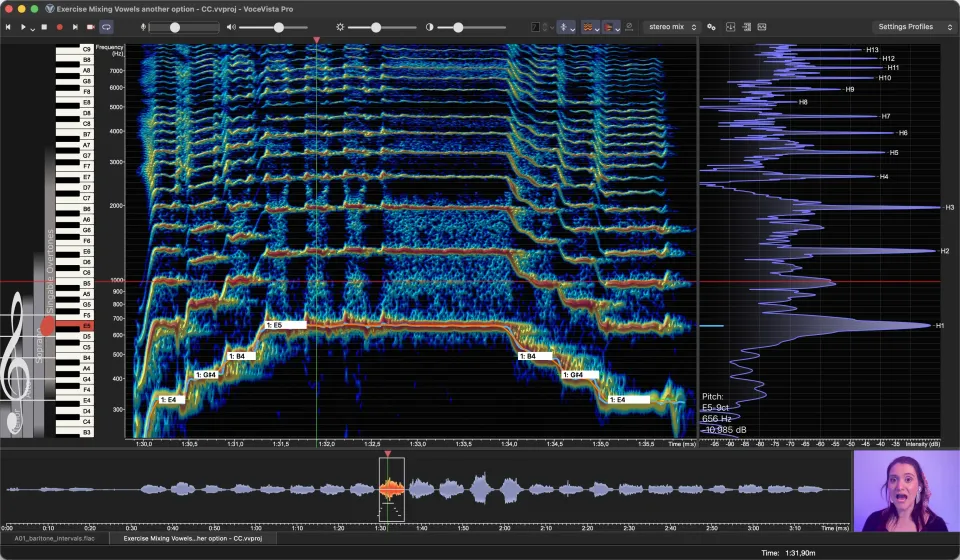Toggle the spectrogram view button
Screen dimensions: 960x560
point(587,27)
